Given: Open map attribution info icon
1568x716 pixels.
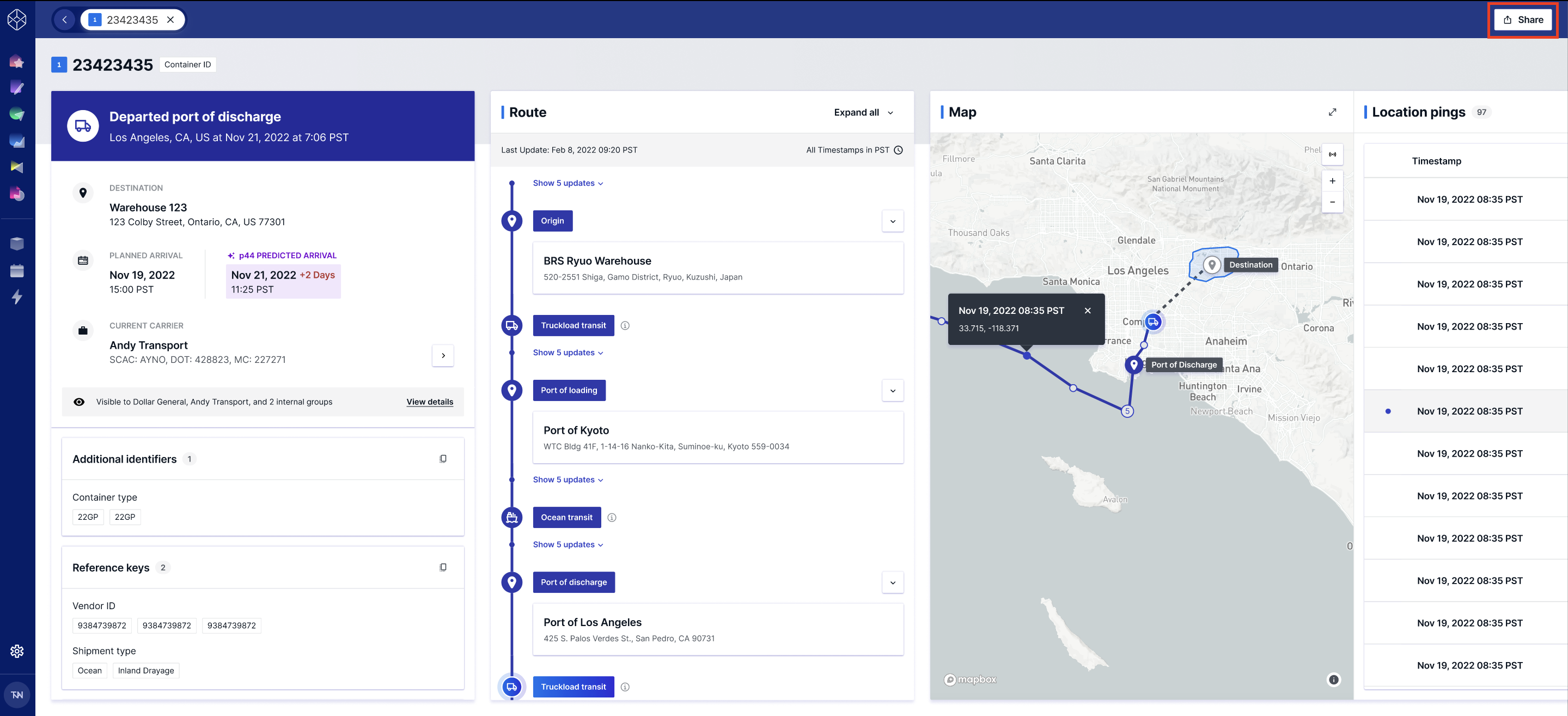Looking at the screenshot, I should [x=1334, y=679].
